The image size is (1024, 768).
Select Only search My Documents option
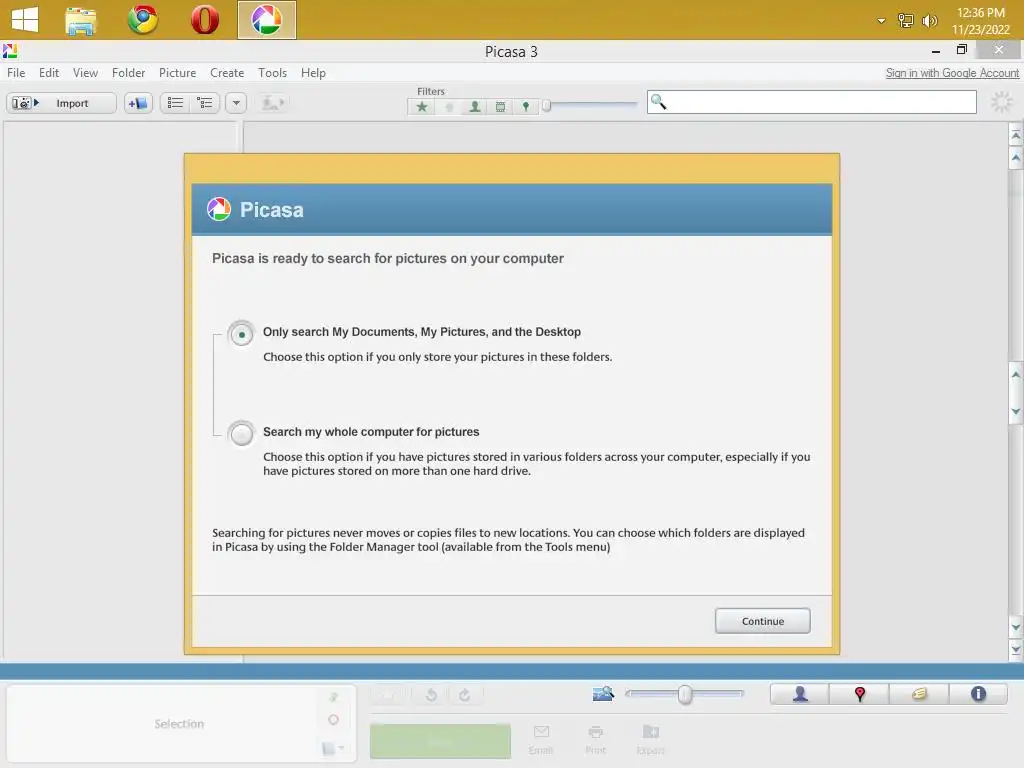click(242, 334)
